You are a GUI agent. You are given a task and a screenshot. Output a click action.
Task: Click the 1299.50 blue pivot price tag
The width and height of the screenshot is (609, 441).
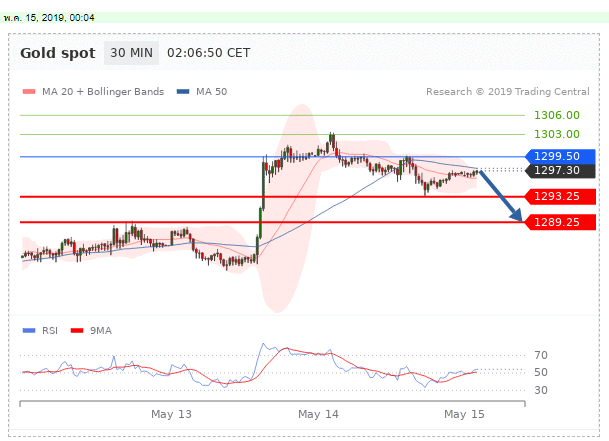coord(560,156)
